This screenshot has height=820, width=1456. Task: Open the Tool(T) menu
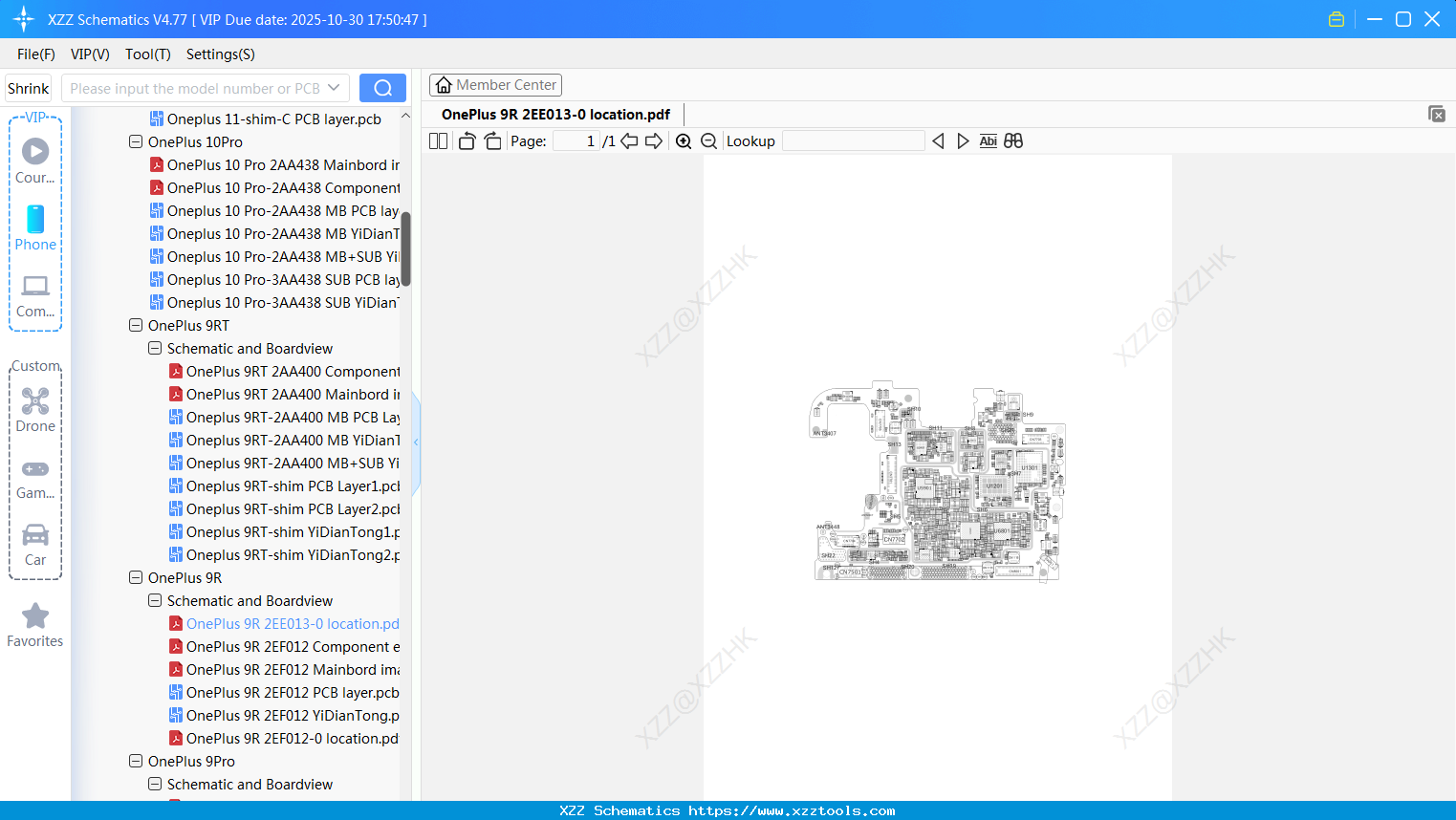(x=147, y=54)
